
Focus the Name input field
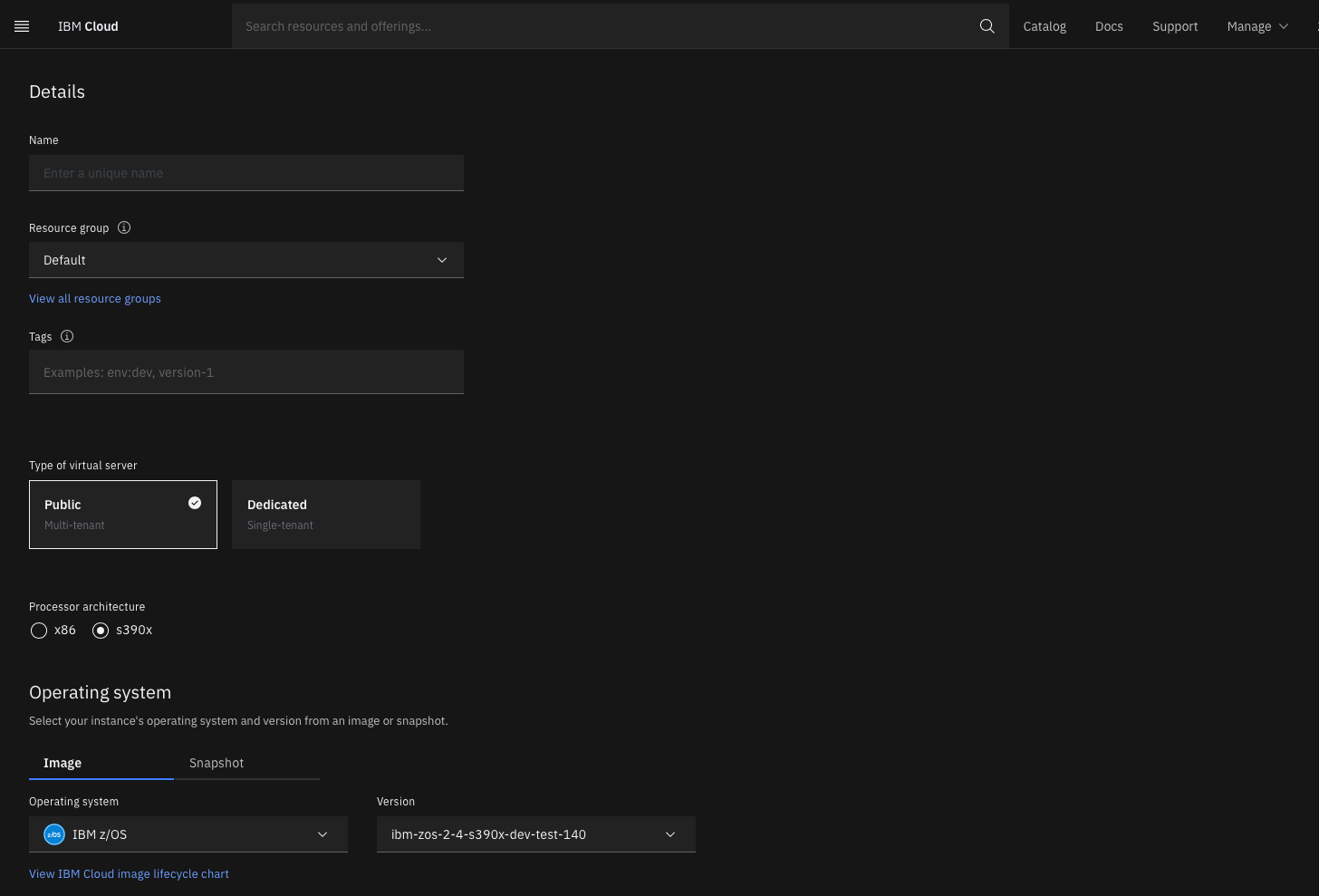pos(246,173)
